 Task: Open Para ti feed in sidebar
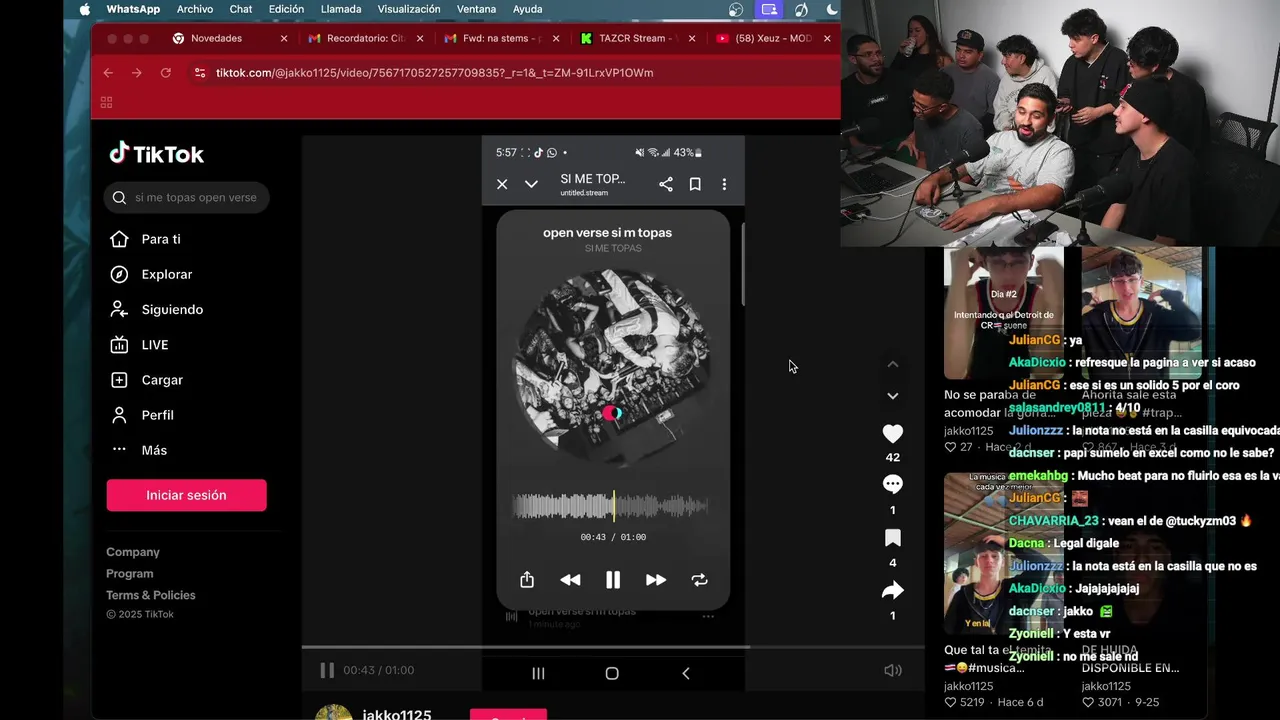tap(161, 239)
